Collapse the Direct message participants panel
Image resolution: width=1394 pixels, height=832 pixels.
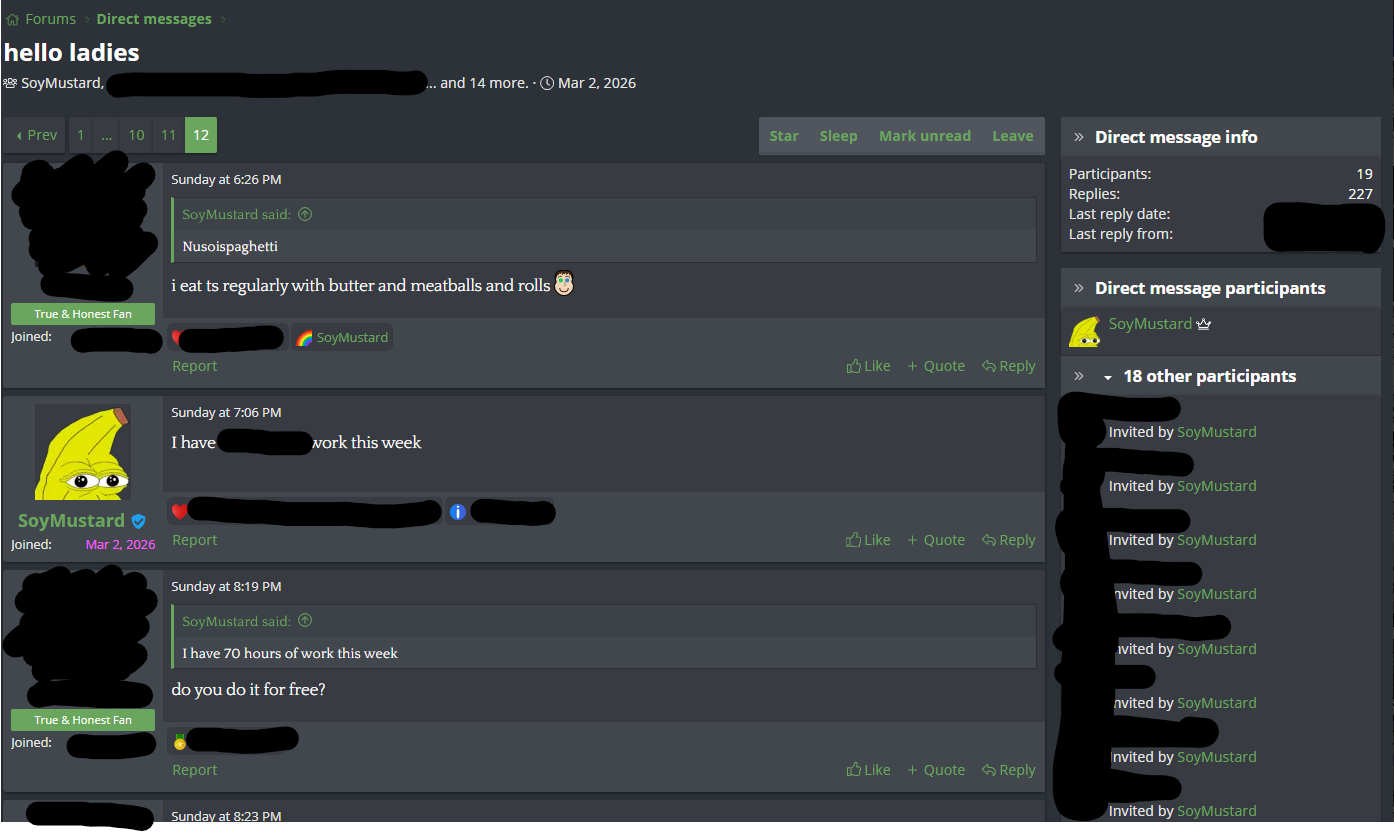(1079, 288)
